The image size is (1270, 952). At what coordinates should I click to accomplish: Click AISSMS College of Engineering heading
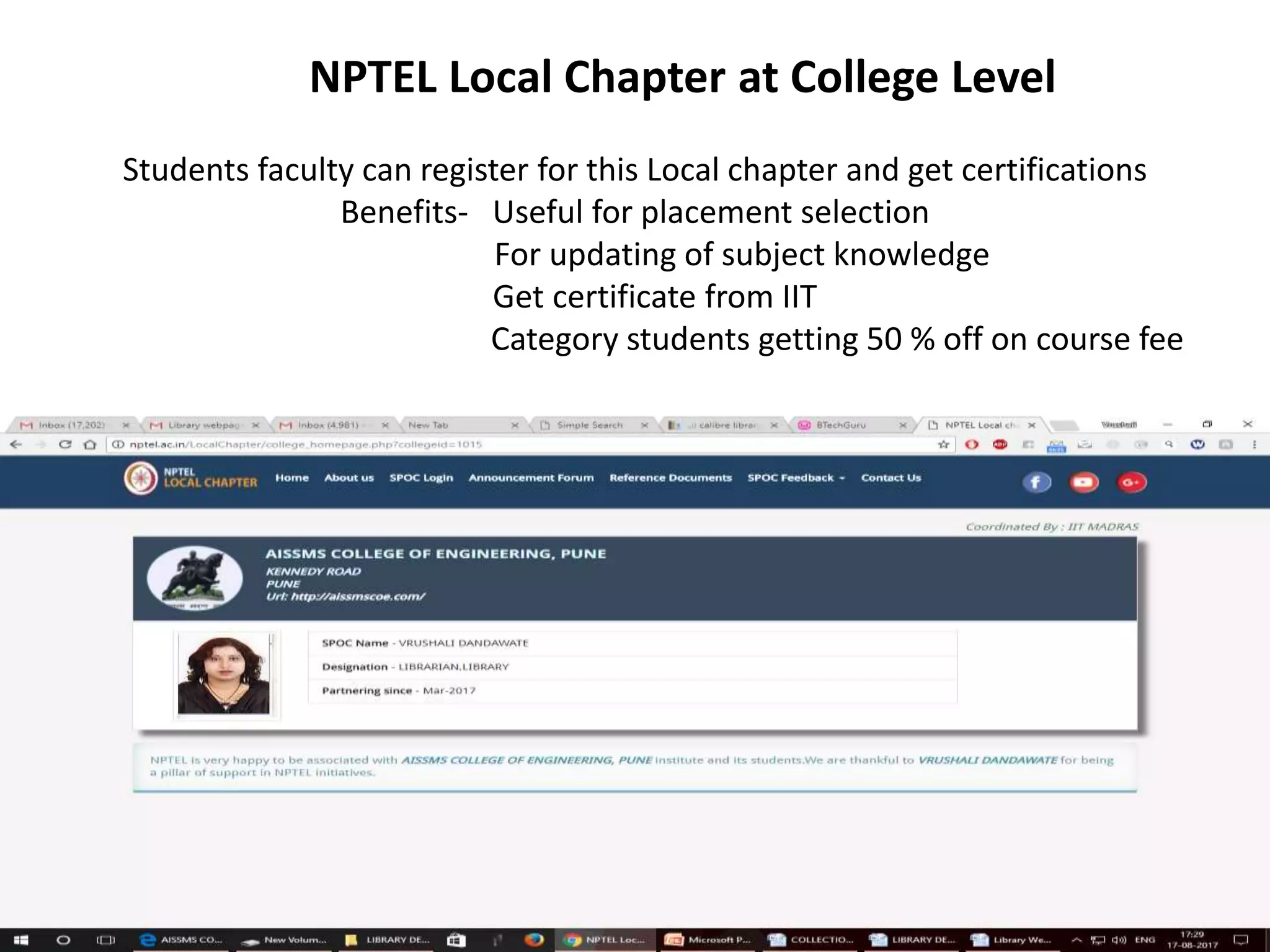click(x=436, y=554)
